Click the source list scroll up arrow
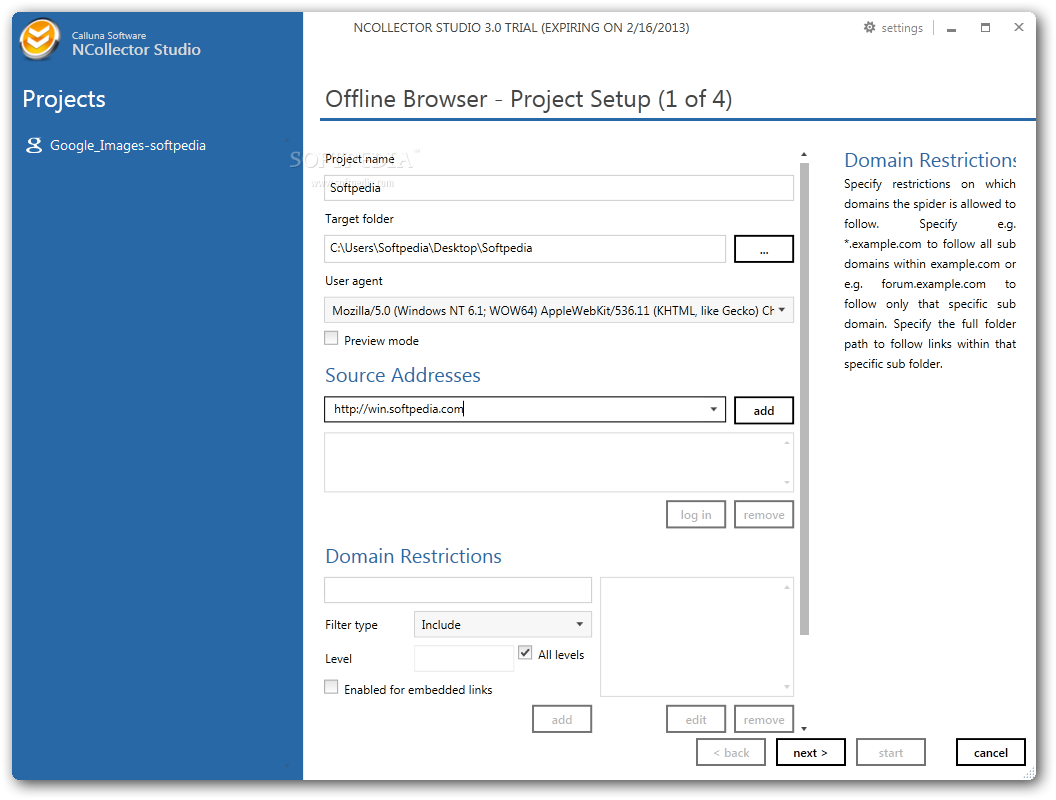1056x800 pixels. (x=787, y=442)
